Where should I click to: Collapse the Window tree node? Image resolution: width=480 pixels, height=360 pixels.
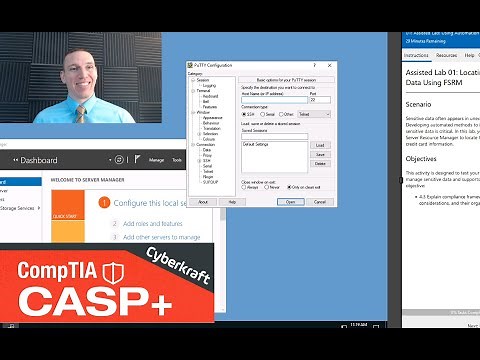[x=193, y=112]
